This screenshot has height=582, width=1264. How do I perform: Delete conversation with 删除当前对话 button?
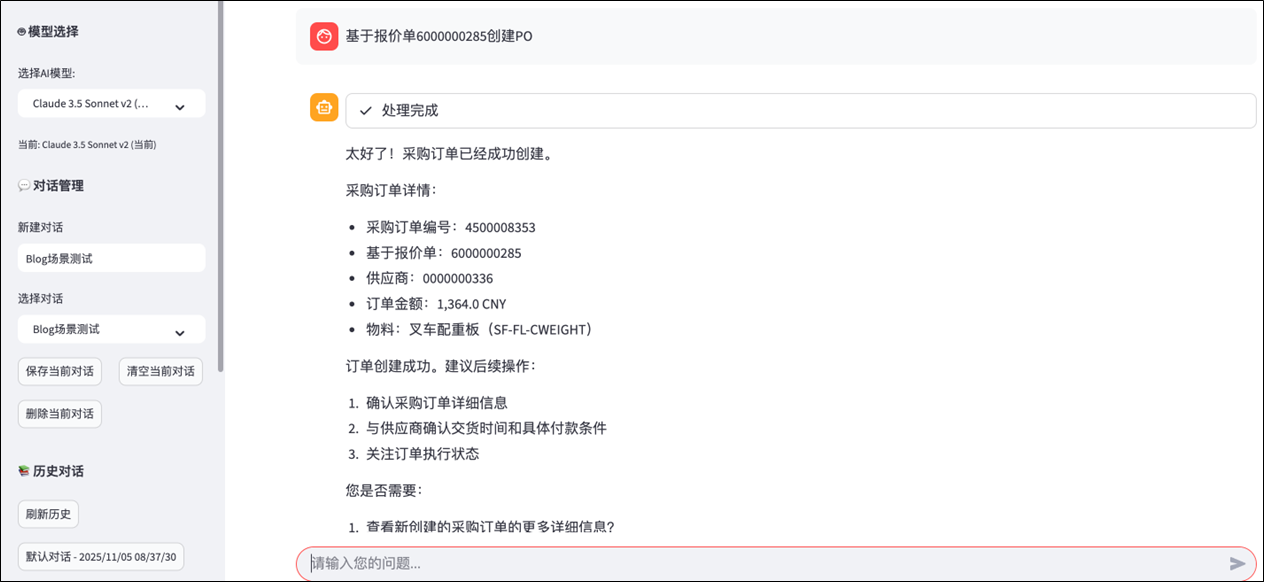60,414
